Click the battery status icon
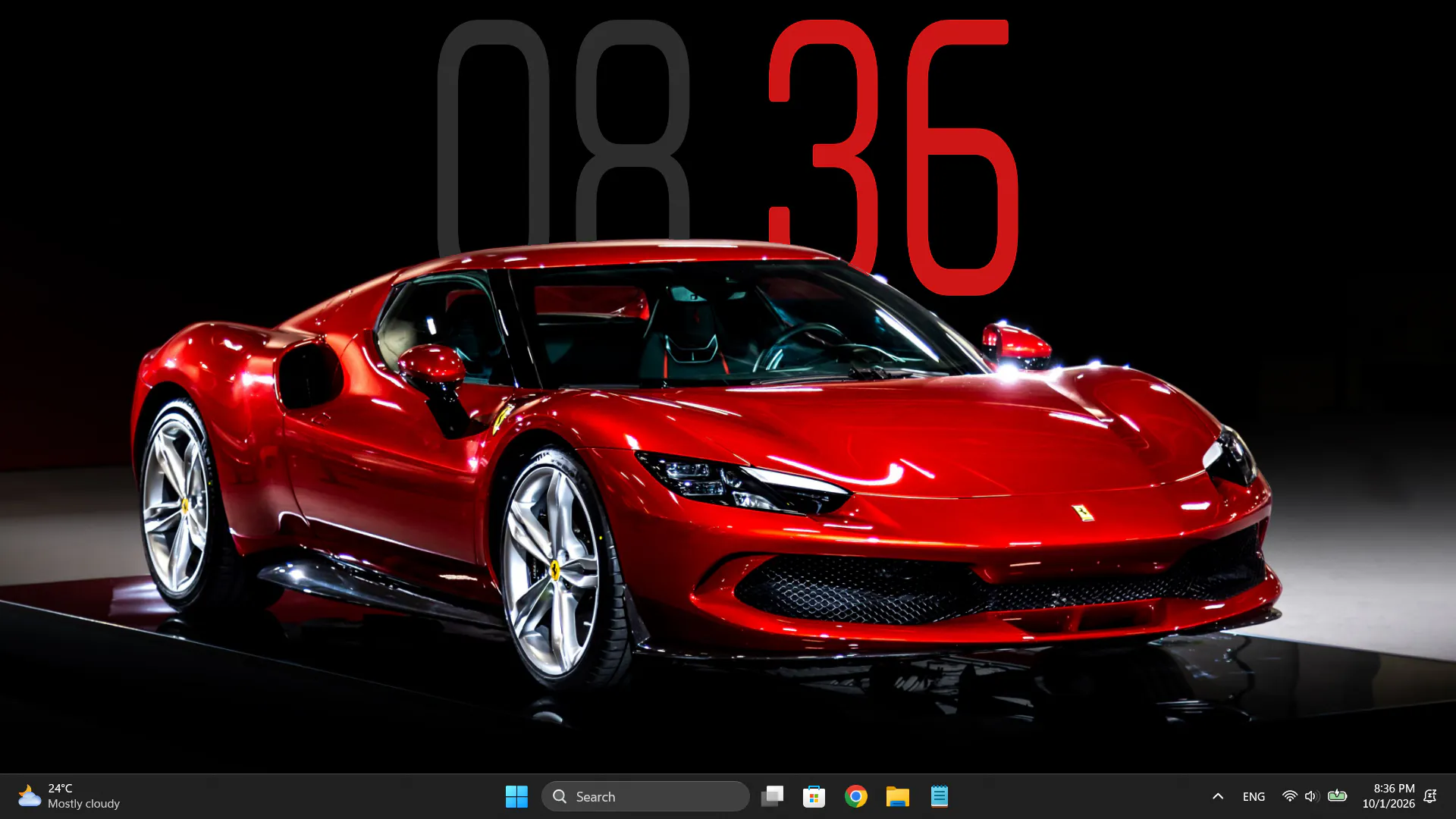The height and width of the screenshot is (819, 1456). click(x=1338, y=796)
